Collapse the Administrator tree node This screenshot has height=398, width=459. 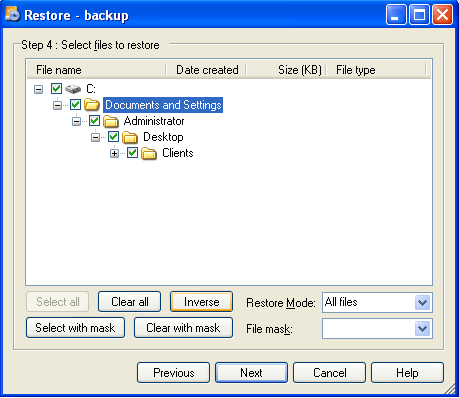[x=76, y=121]
